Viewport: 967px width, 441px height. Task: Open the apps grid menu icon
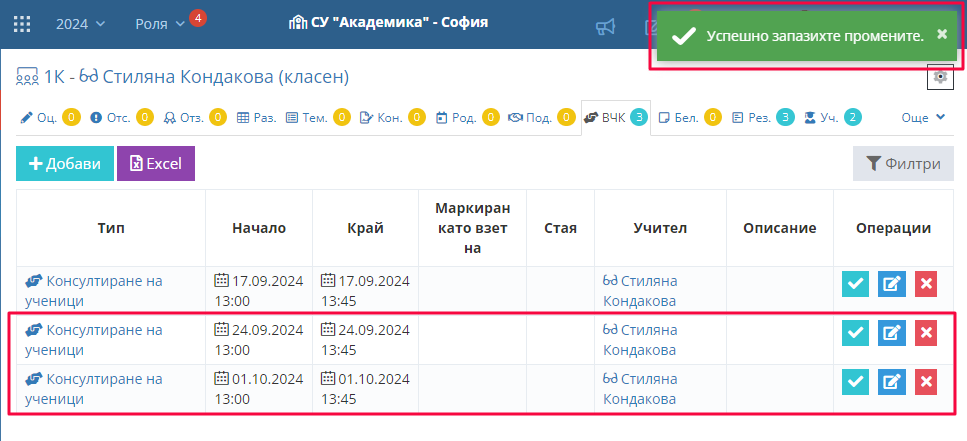tap(21, 23)
